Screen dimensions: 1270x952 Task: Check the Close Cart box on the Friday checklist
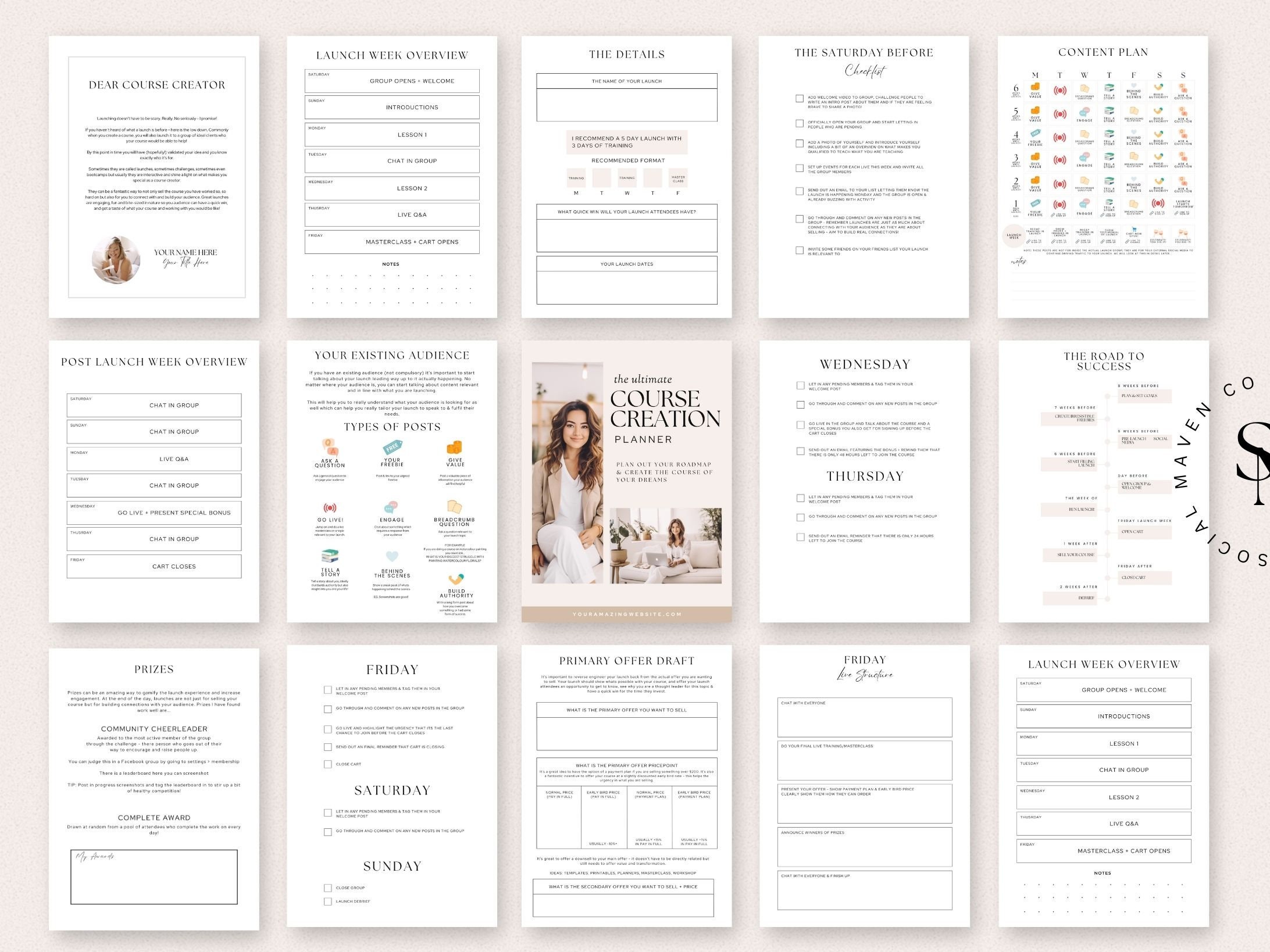tap(327, 764)
